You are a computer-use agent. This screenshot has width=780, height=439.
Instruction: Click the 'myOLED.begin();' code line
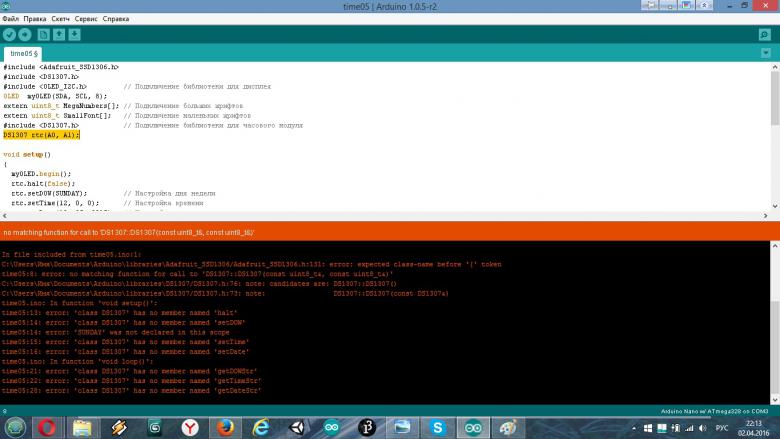pyautogui.click(x=41, y=174)
